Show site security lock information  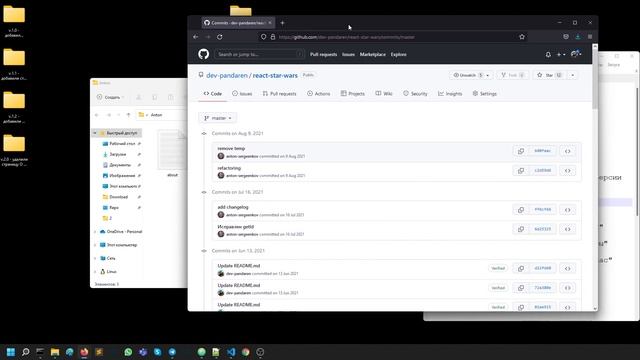[x=273, y=37]
